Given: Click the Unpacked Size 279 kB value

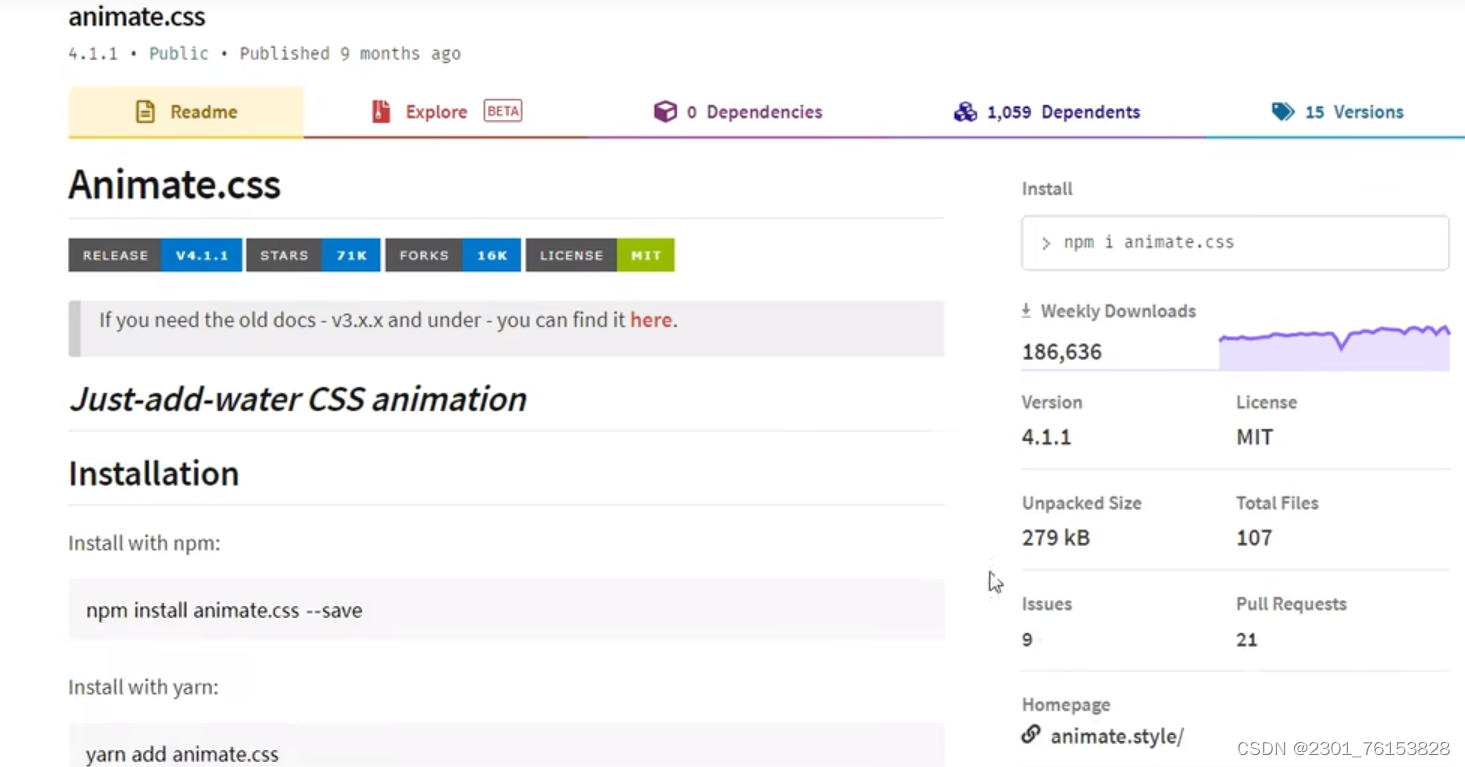Looking at the screenshot, I should pos(1056,538).
